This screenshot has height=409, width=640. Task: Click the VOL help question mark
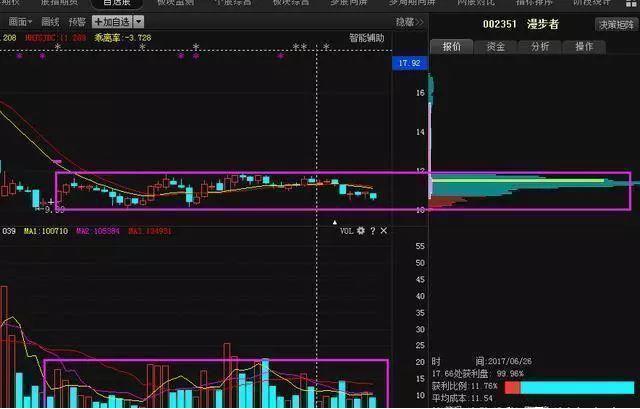(372, 230)
